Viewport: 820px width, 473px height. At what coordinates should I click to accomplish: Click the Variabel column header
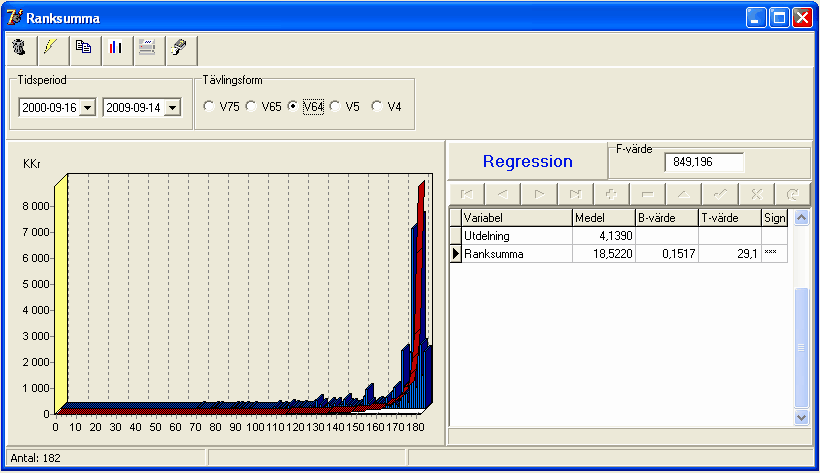coord(517,218)
